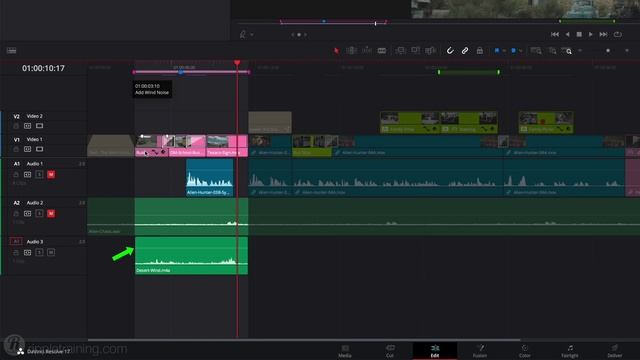The width and height of the screenshot is (640, 360).
Task: Select the bright blue Audio 1 clip
Action: [x=209, y=178]
